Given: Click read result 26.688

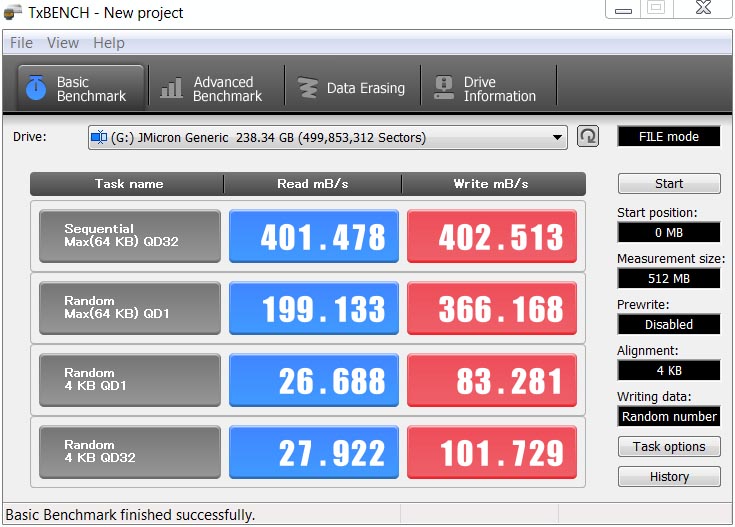Looking at the screenshot, I should (x=314, y=380).
